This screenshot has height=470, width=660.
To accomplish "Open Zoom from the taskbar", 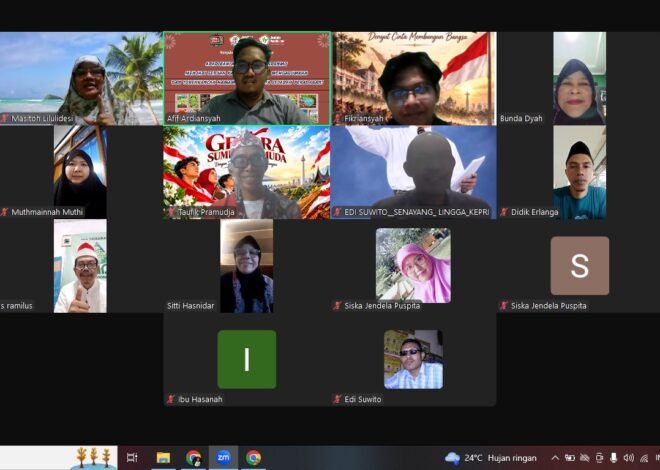I will coord(223,457).
